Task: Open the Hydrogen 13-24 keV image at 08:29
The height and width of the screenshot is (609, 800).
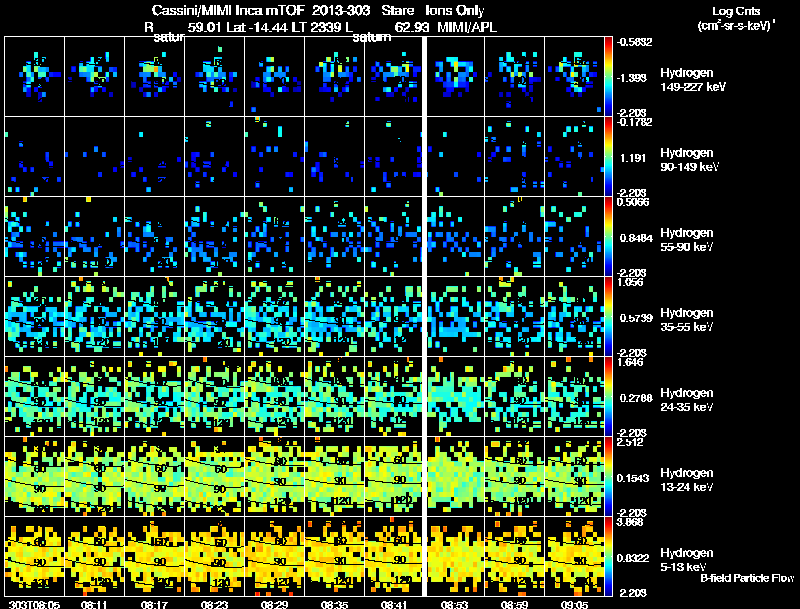Action: point(274,476)
